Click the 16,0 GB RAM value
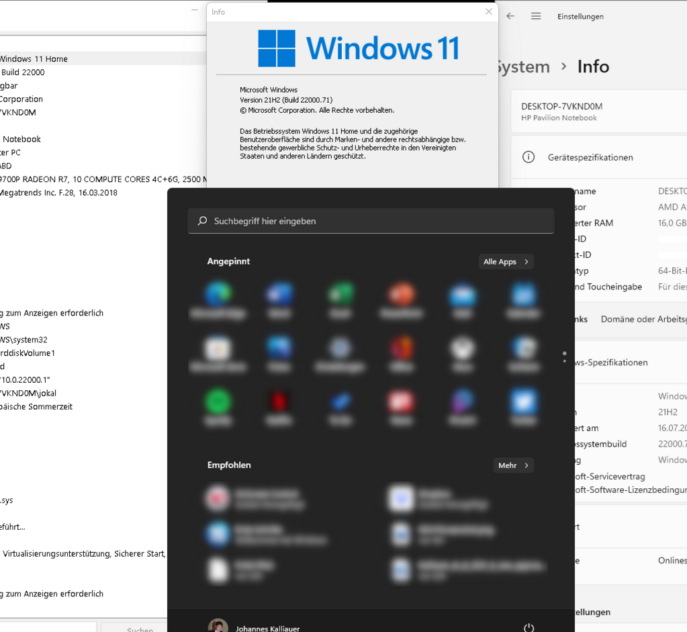 [x=673, y=223]
